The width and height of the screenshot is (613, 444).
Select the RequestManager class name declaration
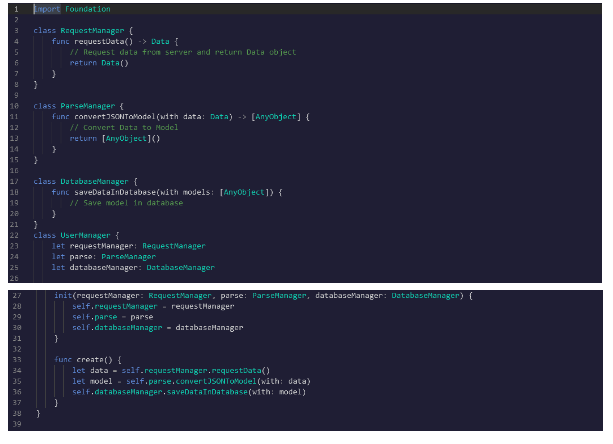[91, 32]
